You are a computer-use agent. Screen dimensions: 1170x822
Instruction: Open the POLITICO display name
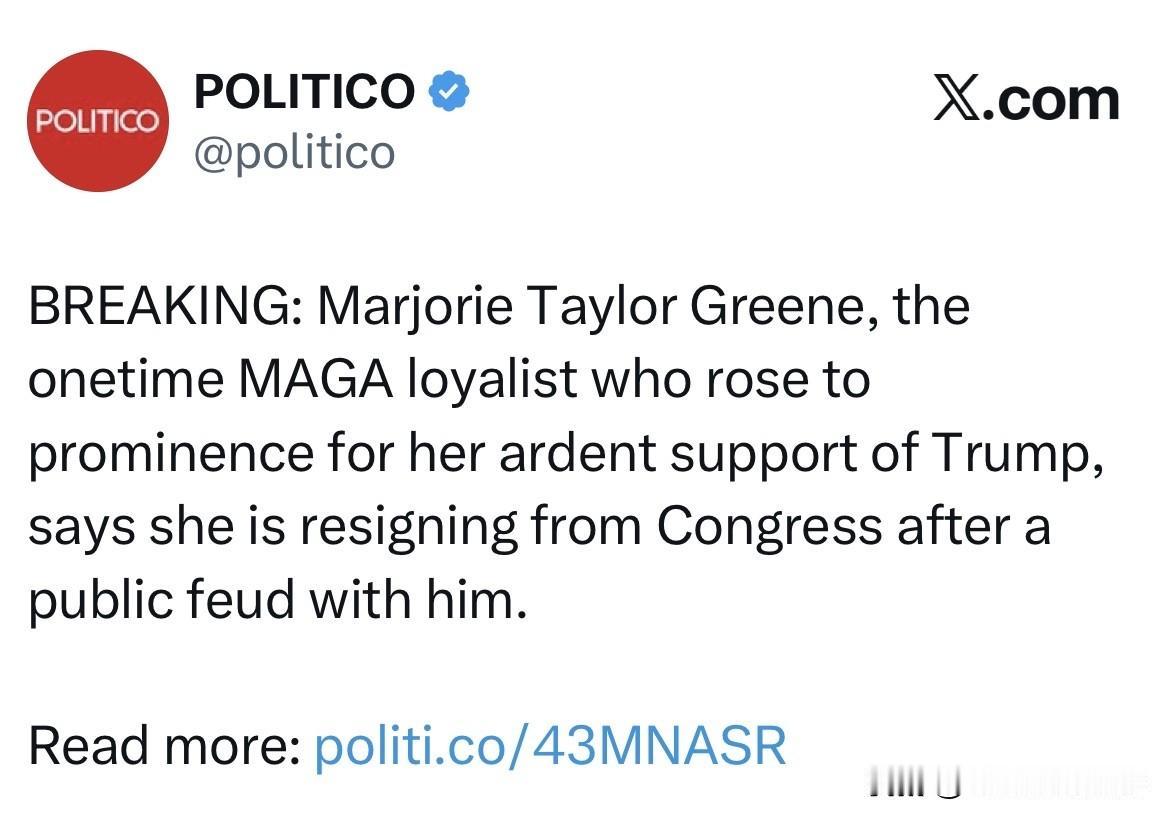pos(304,92)
